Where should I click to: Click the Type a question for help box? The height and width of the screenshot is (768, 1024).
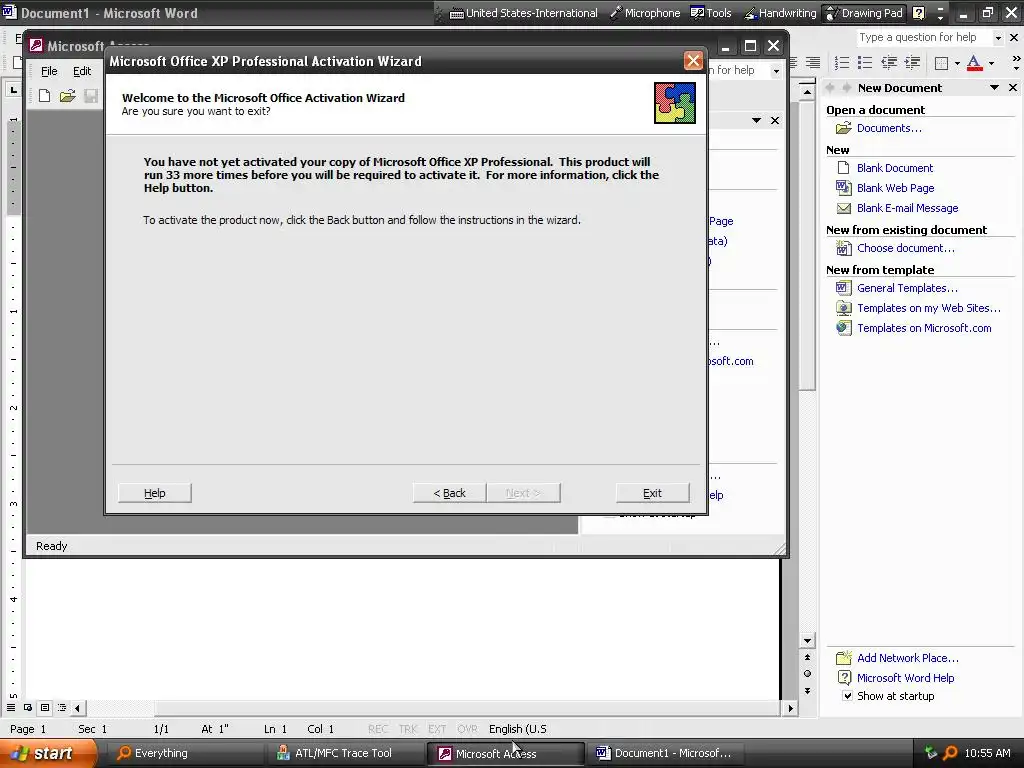click(923, 37)
